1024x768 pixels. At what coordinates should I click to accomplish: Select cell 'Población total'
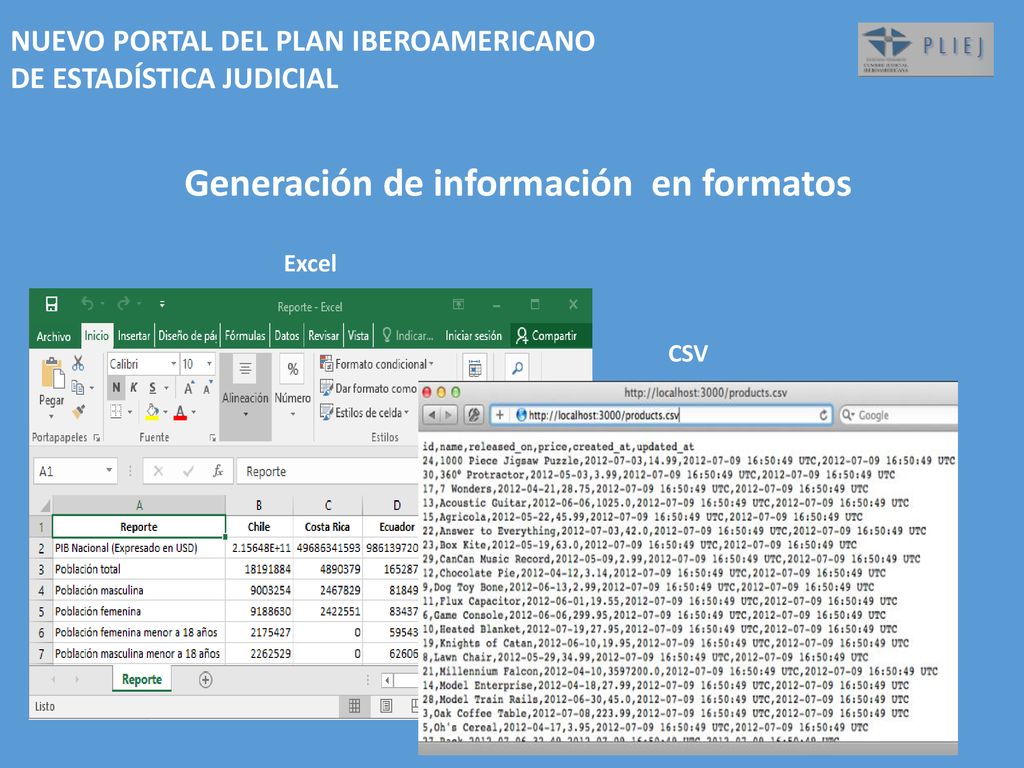(x=138, y=569)
